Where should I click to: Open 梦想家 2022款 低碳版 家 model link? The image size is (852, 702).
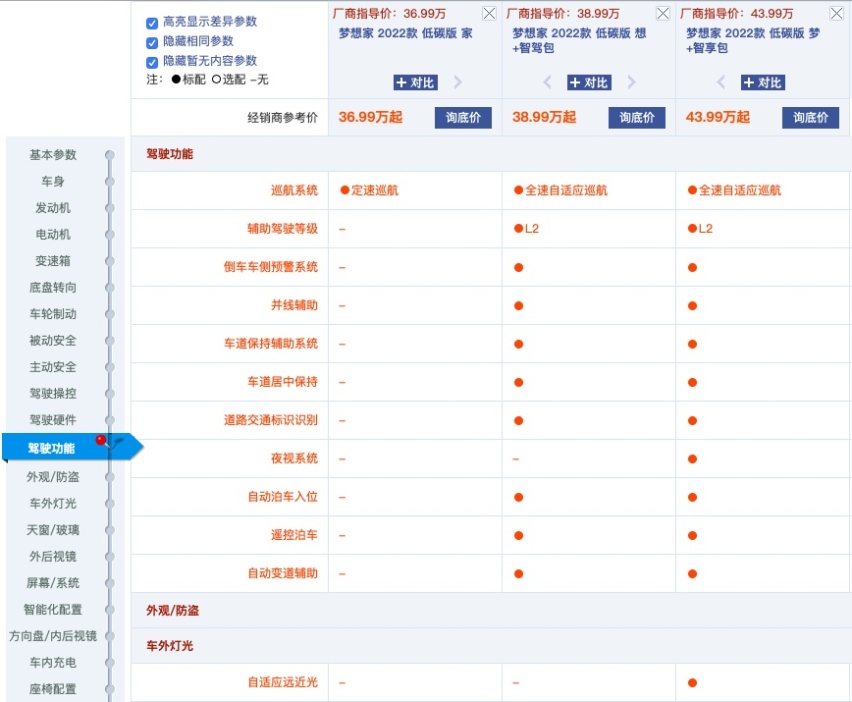pos(405,33)
